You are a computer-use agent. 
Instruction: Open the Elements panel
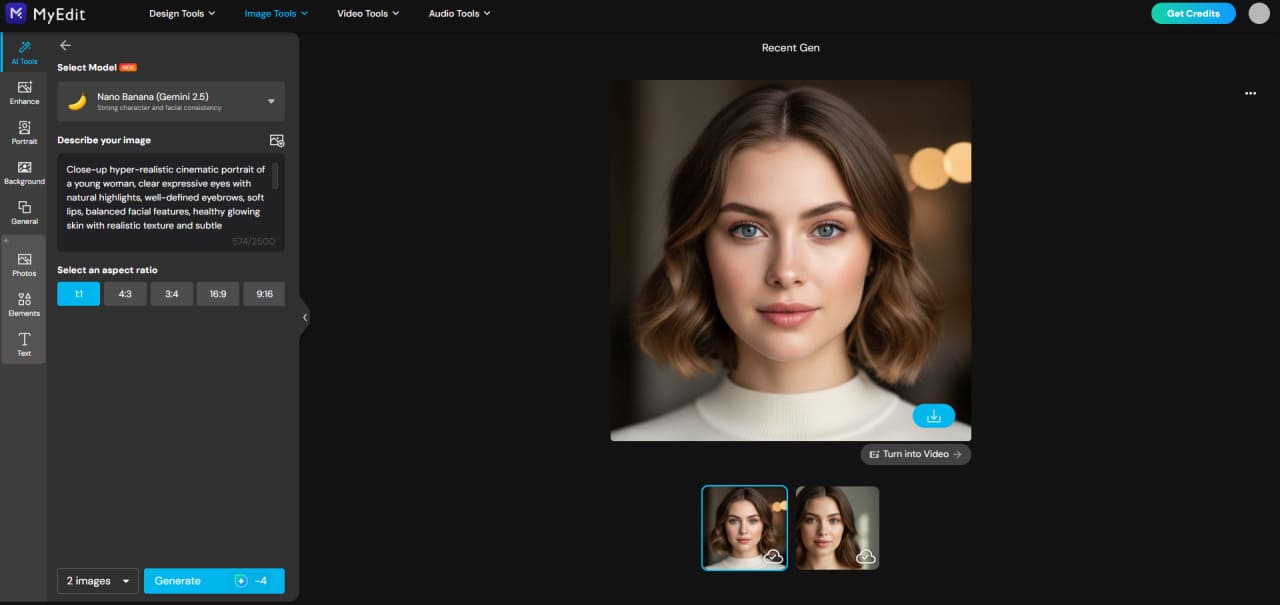click(x=24, y=303)
